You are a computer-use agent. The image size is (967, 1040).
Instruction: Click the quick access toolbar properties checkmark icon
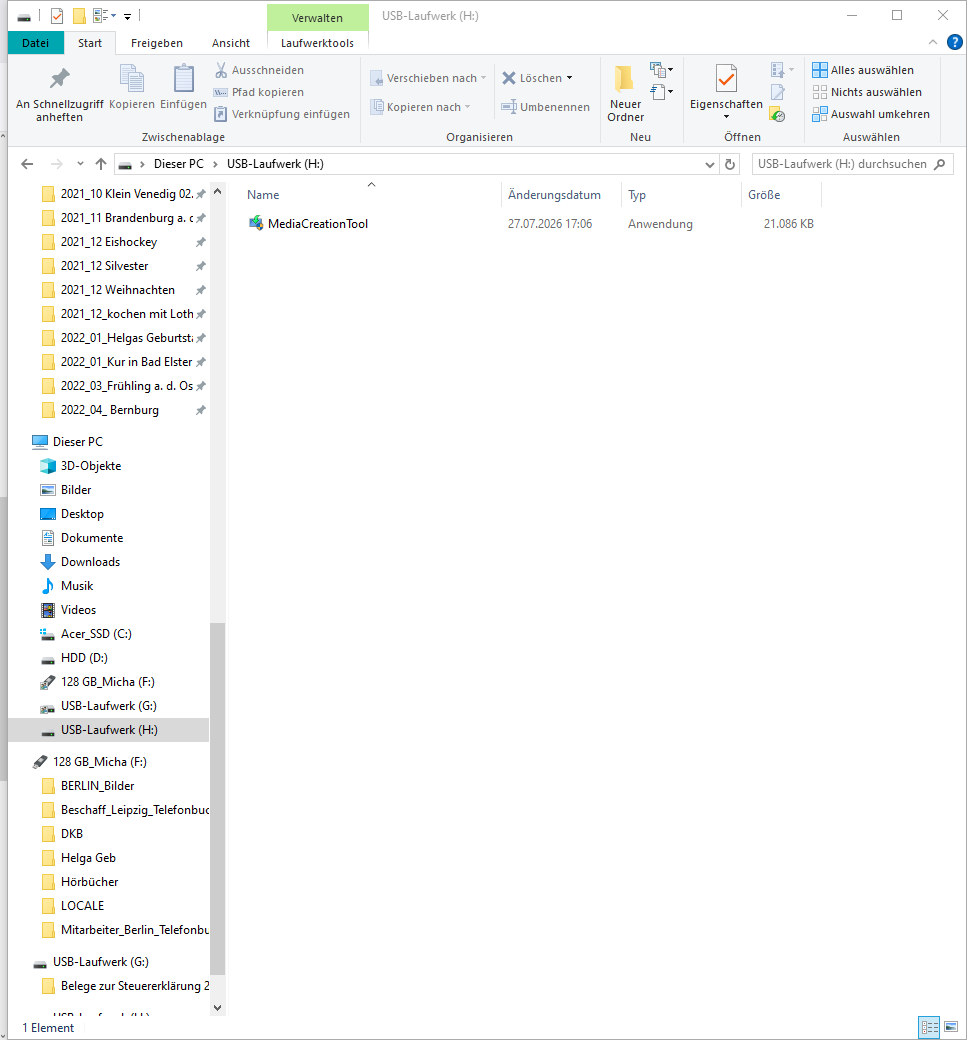pos(57,16)
